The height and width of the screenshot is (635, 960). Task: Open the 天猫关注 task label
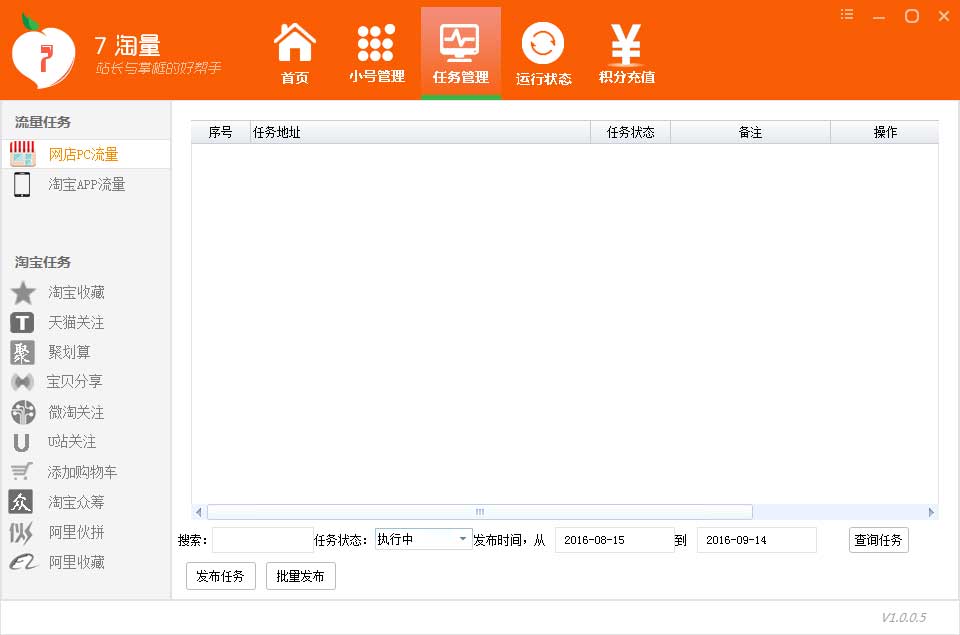77,323
